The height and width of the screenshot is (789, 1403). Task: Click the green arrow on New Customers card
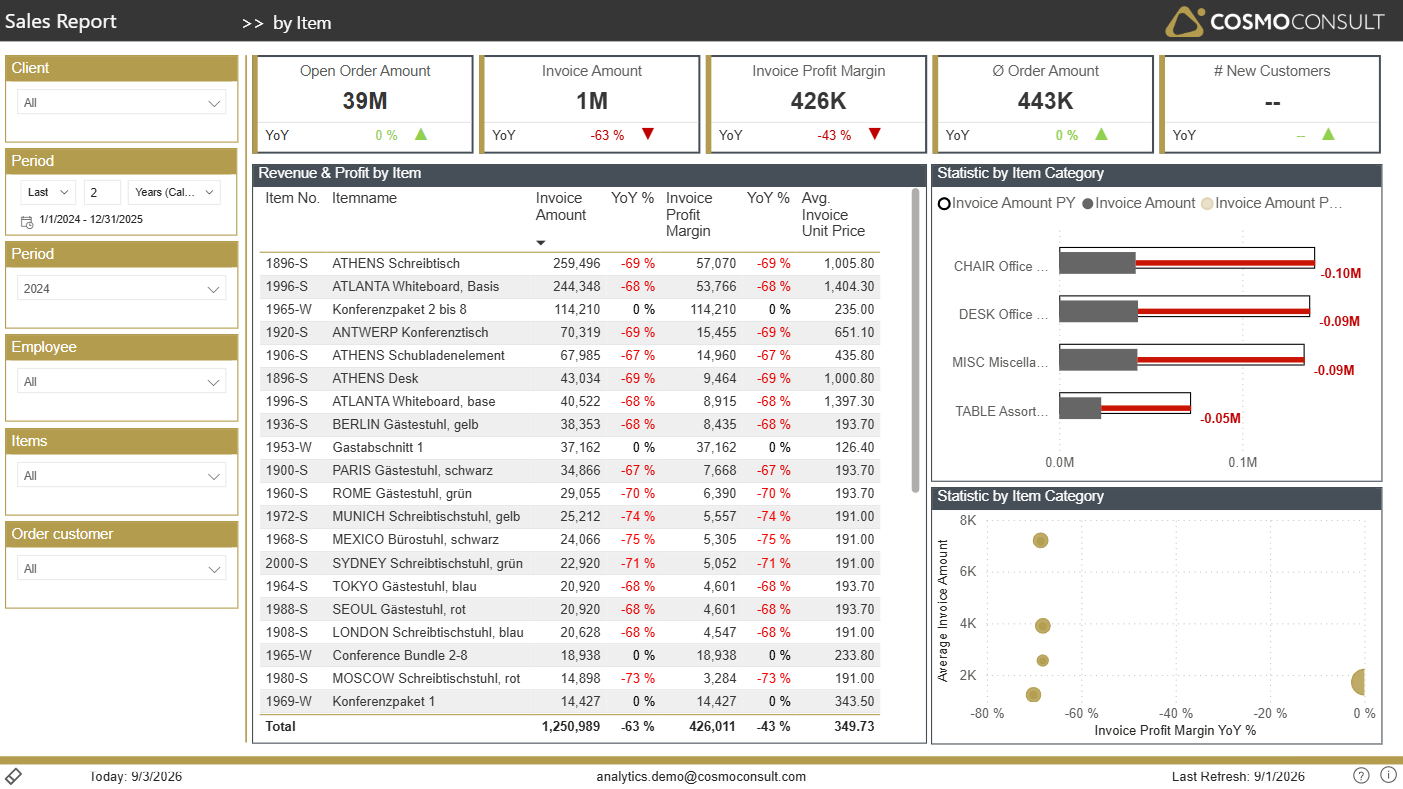tap(1329, 134)
